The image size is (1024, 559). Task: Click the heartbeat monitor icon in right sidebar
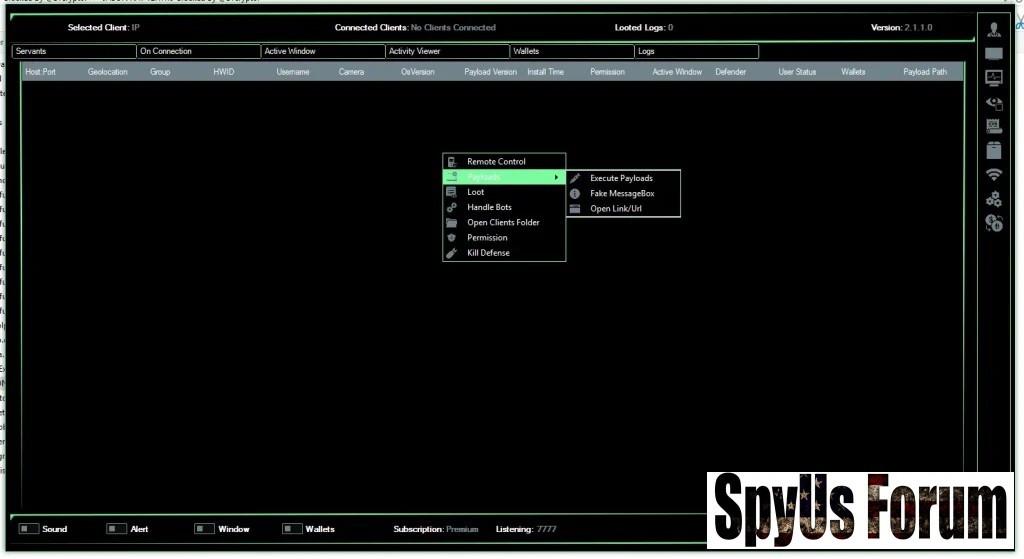[x=993, y=77]
